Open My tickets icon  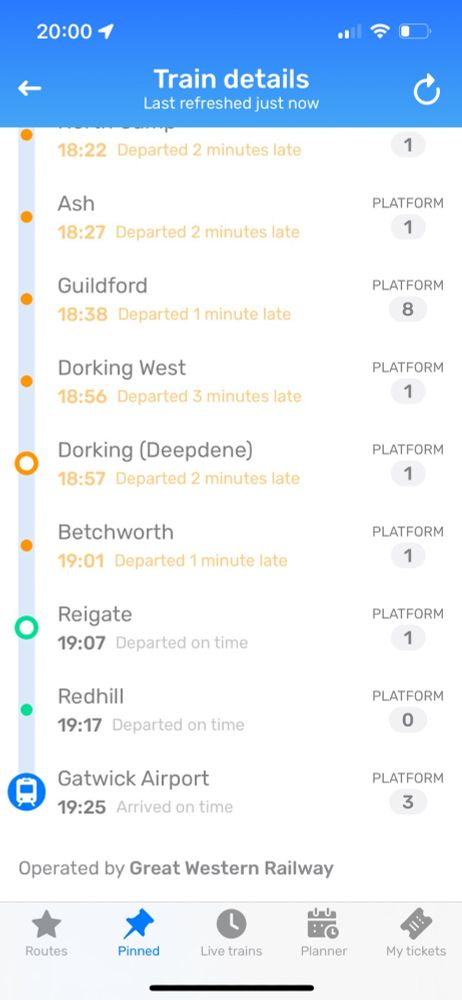[416, 934]
